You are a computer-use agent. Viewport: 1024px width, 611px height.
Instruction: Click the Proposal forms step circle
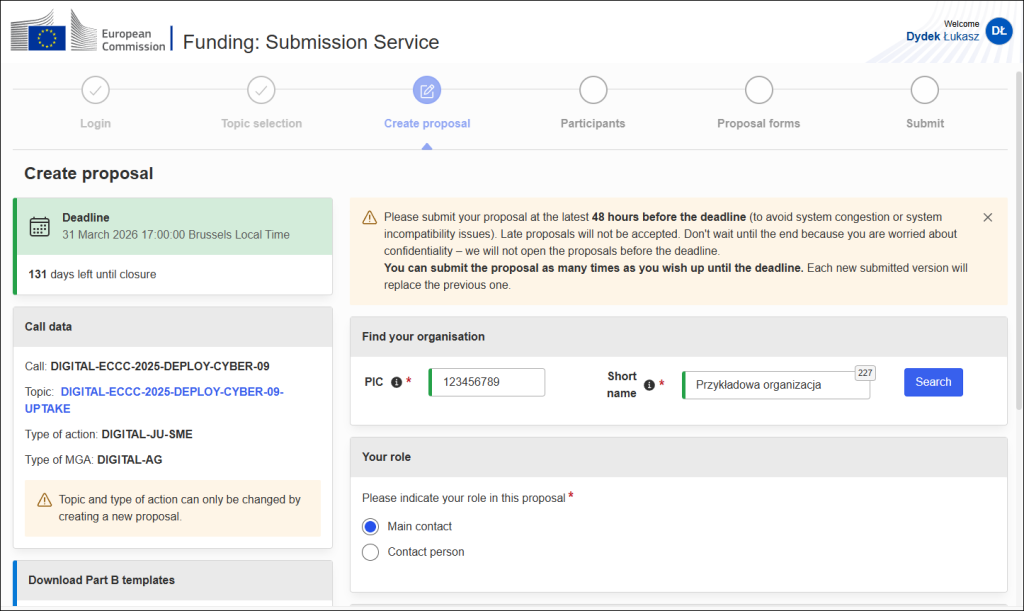pos(759,91)
